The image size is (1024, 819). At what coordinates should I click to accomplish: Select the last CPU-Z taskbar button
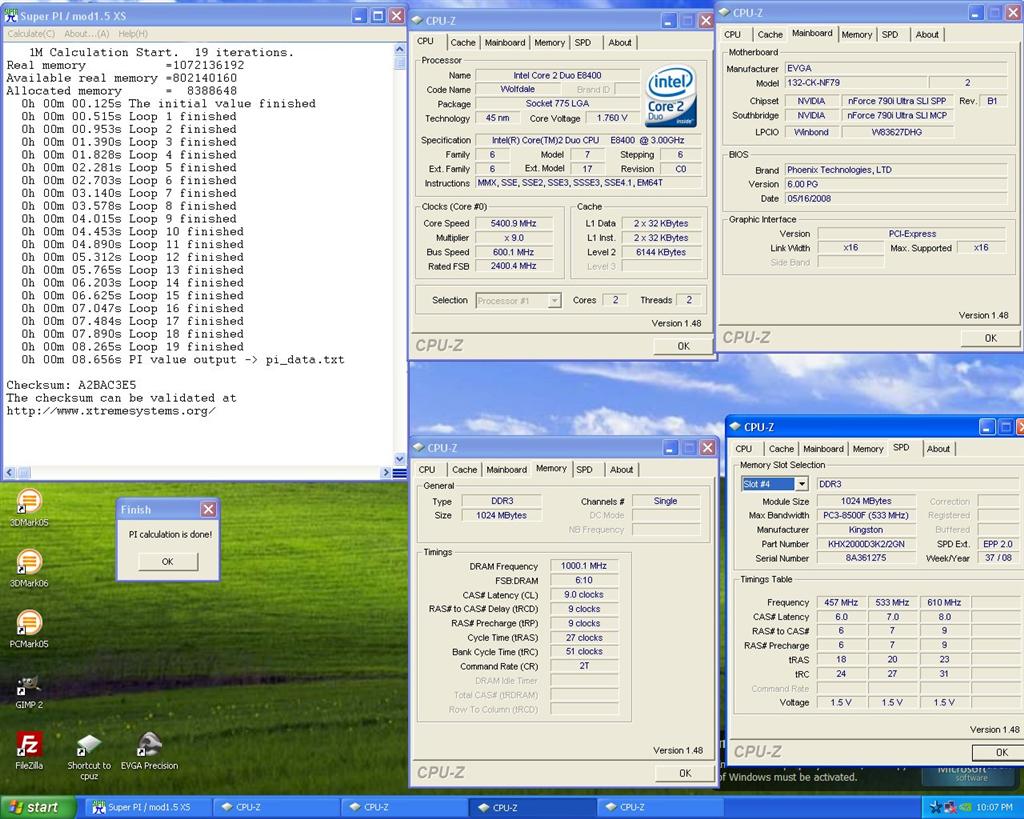pyautogui.click(x=661, y=807)
